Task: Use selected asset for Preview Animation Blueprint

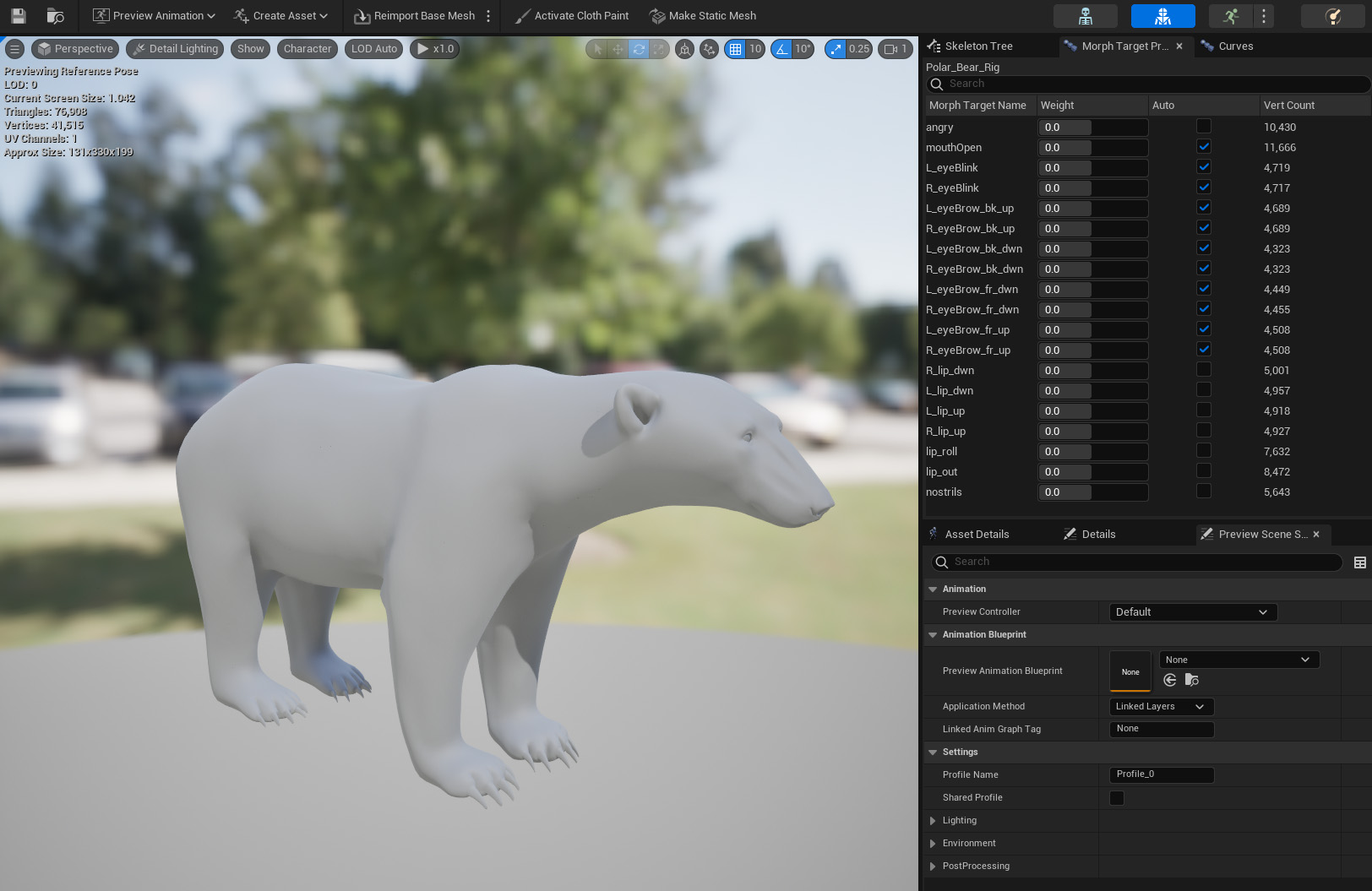Action: (x=1170, y=680)
